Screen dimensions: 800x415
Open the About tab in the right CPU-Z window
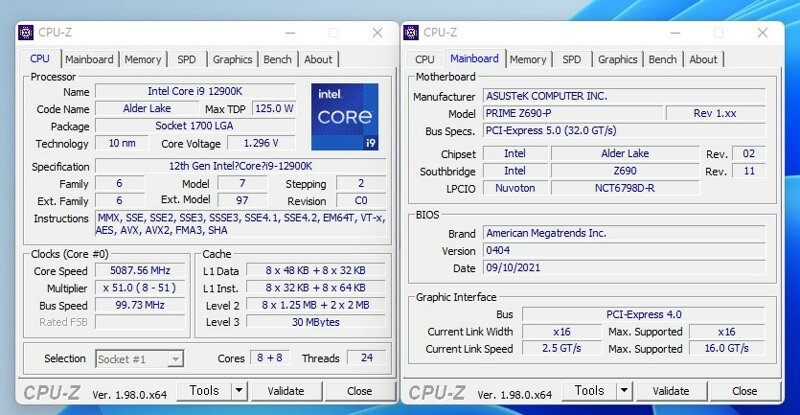[x=704, y=59]
